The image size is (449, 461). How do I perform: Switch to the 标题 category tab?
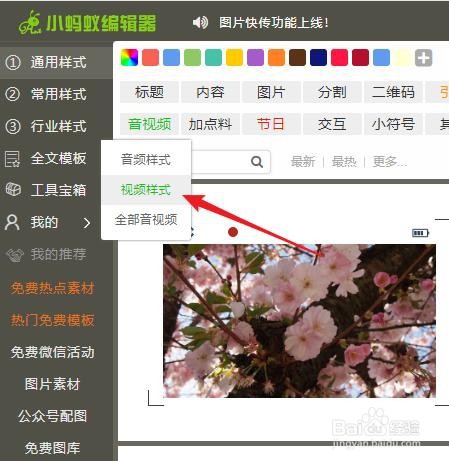click(x=149, y=92)
